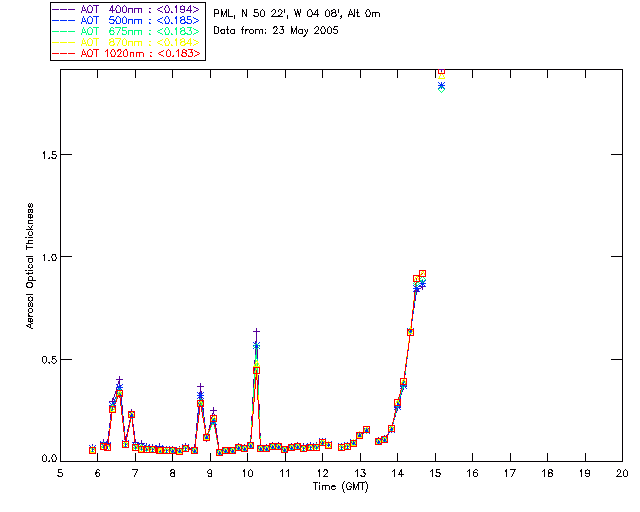The image size is (640, 512).
Task: Click the 0.0 y-axis tick label
Action: 47,460
